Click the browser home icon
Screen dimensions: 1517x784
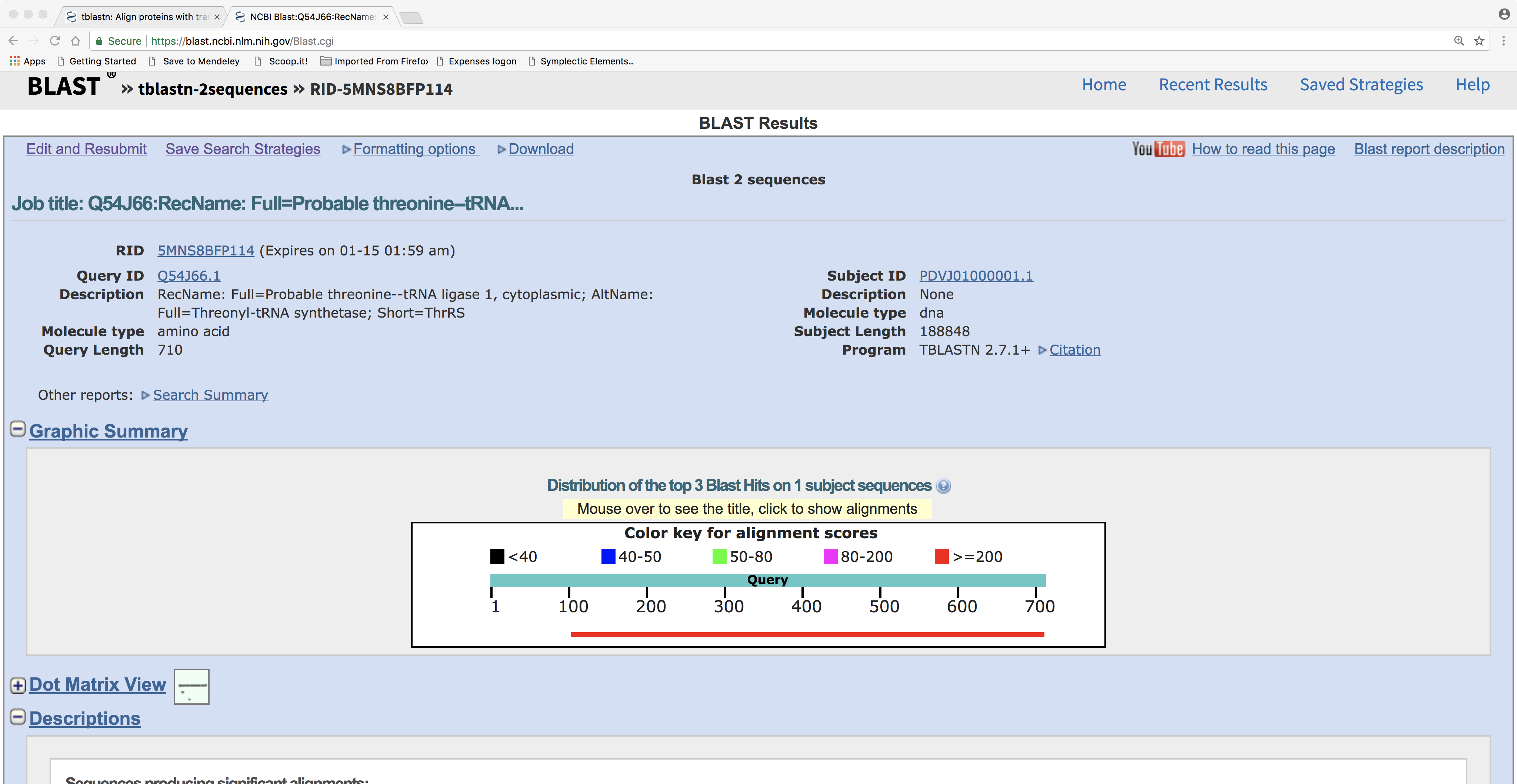[x=76, y=41]
